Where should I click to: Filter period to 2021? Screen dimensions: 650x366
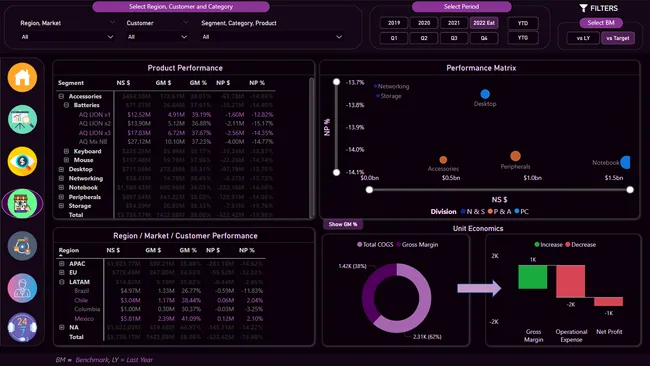tap(454, 23)
